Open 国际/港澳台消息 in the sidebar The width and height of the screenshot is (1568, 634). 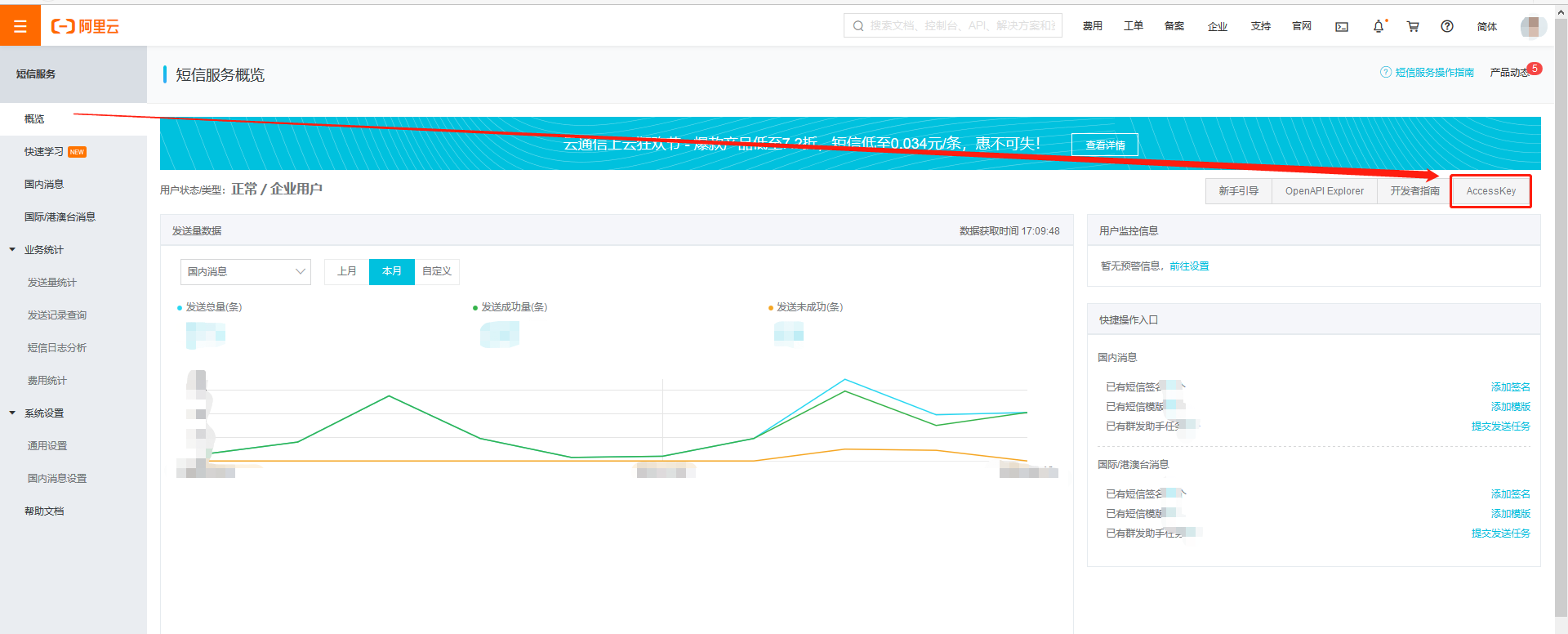click(x=60, y=217)
